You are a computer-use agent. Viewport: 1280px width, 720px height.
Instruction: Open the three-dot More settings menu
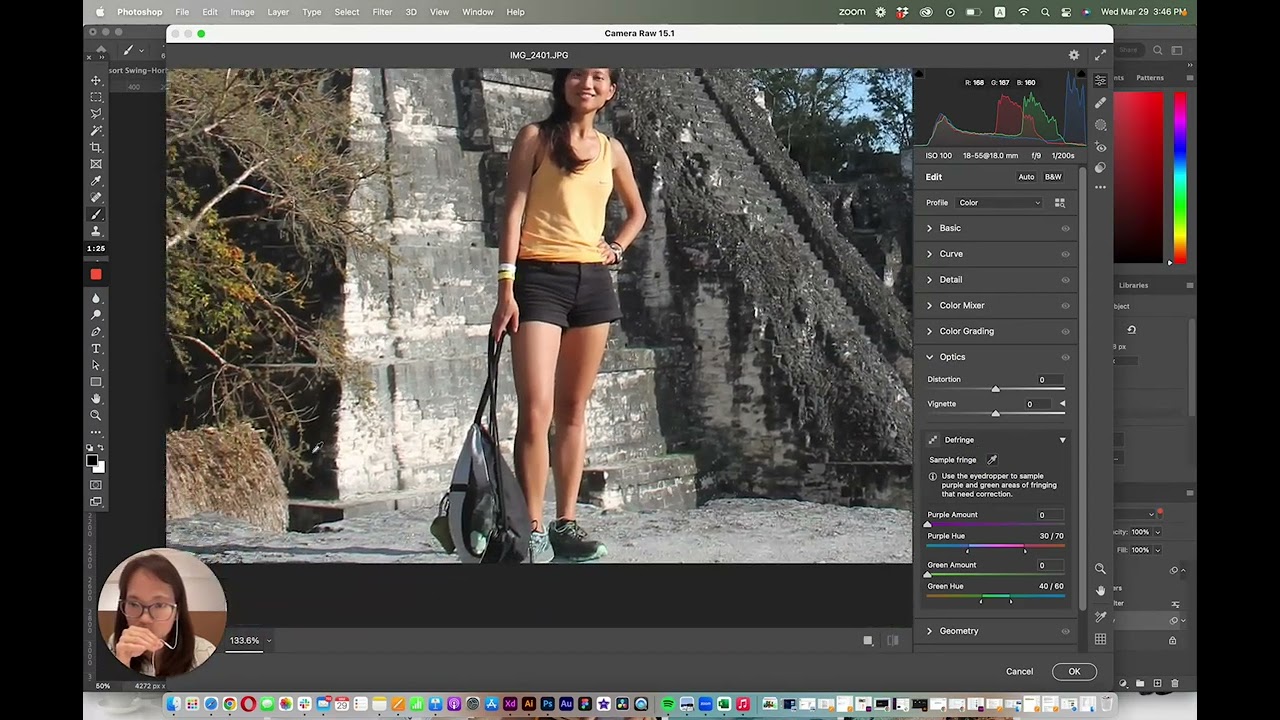(1100, 187)
